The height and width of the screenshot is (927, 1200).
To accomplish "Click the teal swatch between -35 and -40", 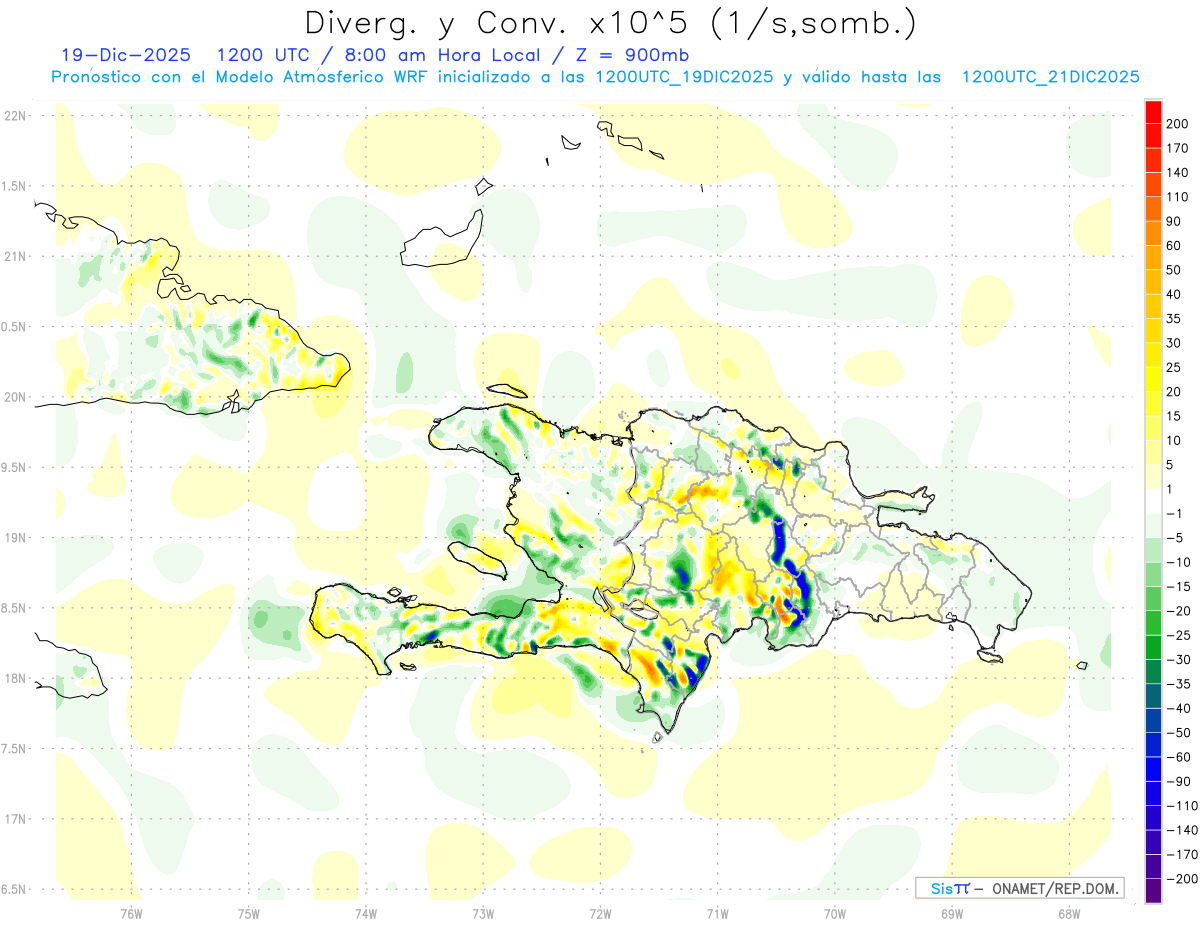I will (1153, 696).
